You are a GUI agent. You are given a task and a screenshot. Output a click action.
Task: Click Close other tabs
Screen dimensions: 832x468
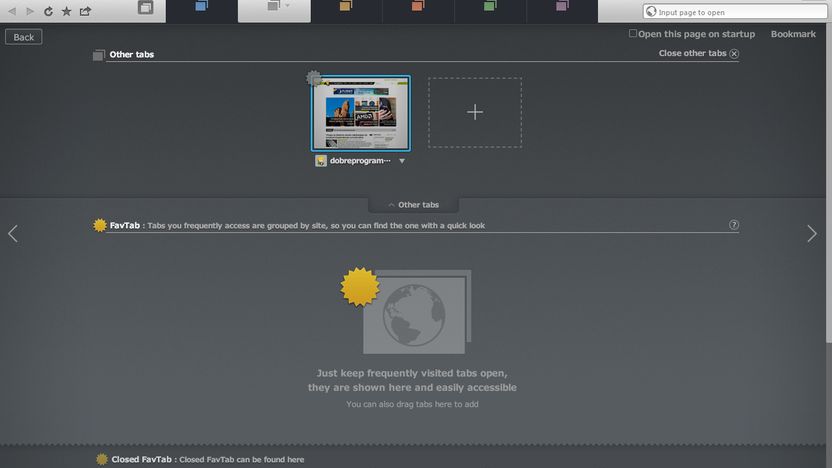coord(692,53)
